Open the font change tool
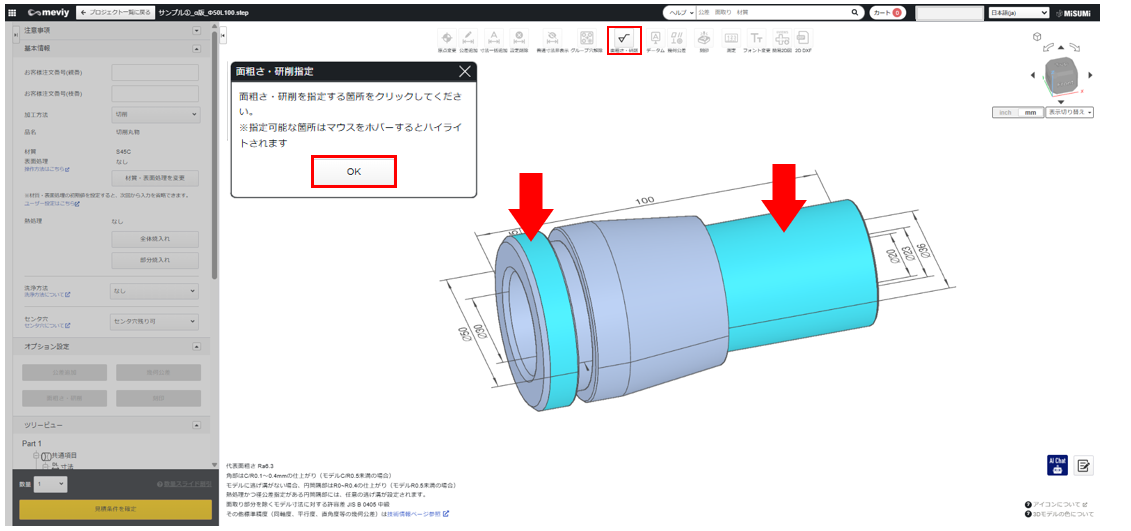The image size is (1131, 531). point(756,40)
